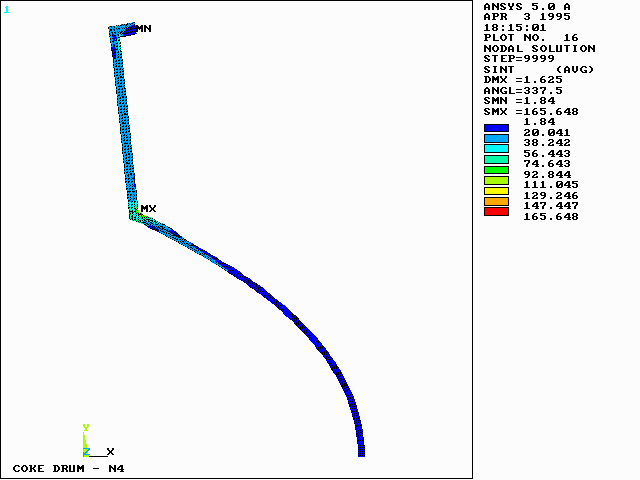Click the 'ANGL=337.5' text
Viewport: 640px width, 480px height.
coord(523,90)
